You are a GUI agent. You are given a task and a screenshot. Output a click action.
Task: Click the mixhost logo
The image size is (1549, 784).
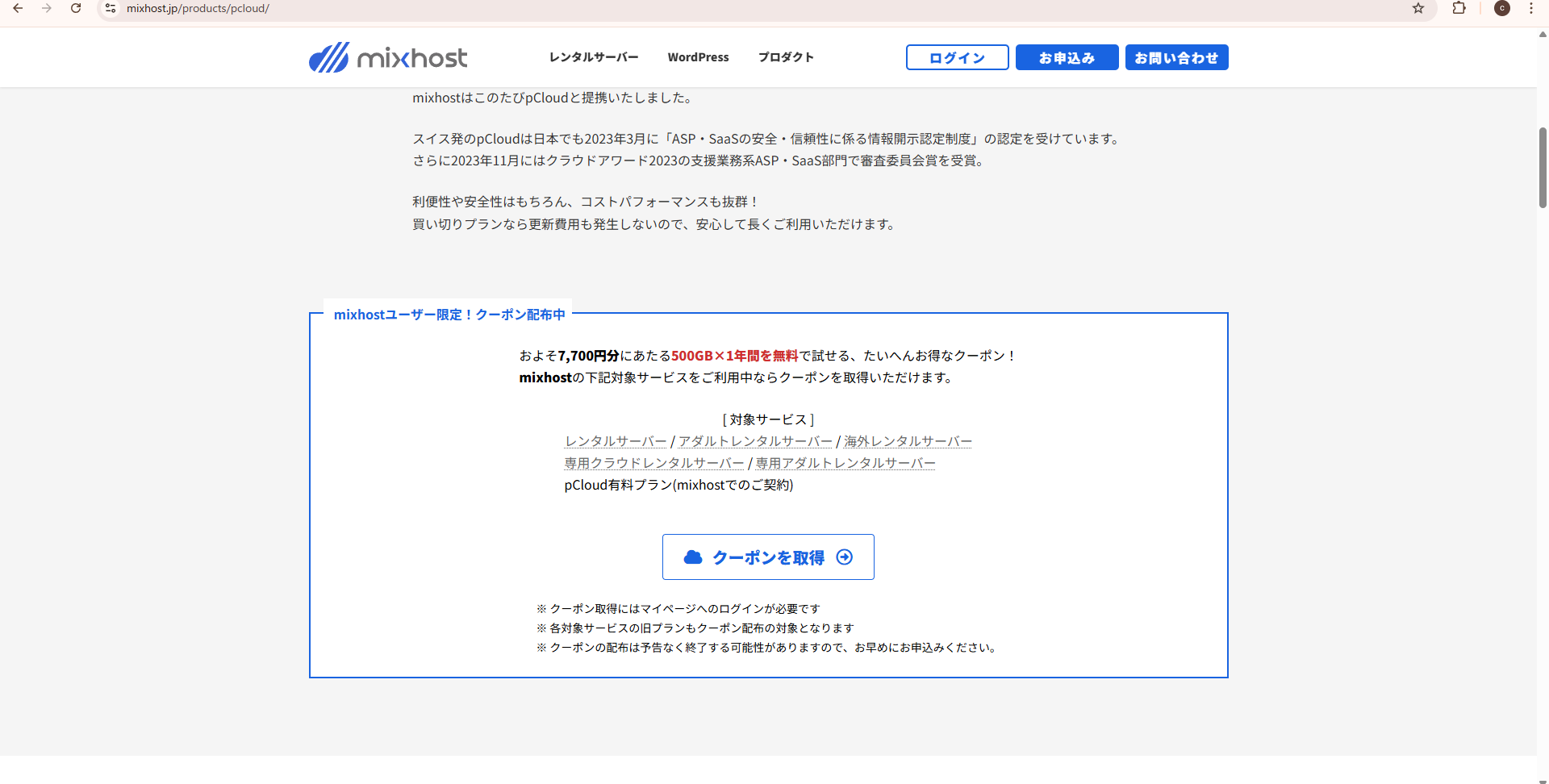coord(388,57)
